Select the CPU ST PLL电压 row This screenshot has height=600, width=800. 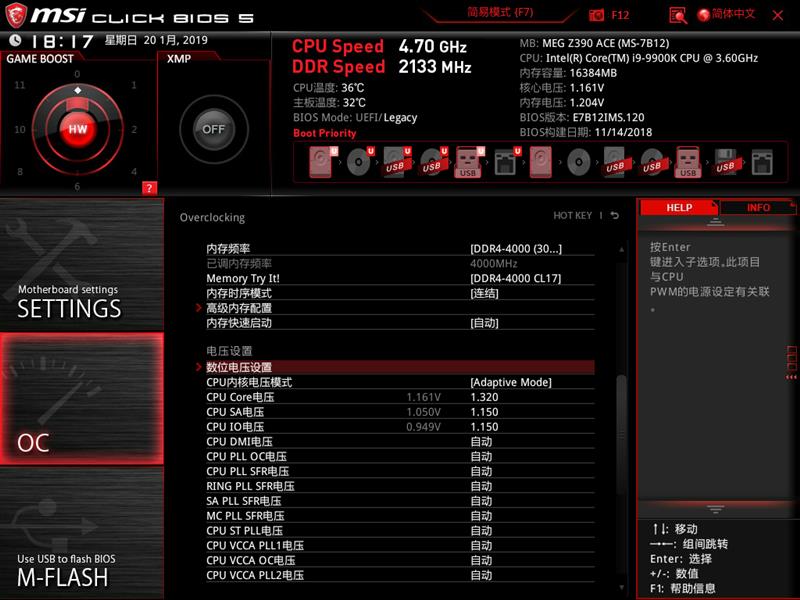point(400,530)
